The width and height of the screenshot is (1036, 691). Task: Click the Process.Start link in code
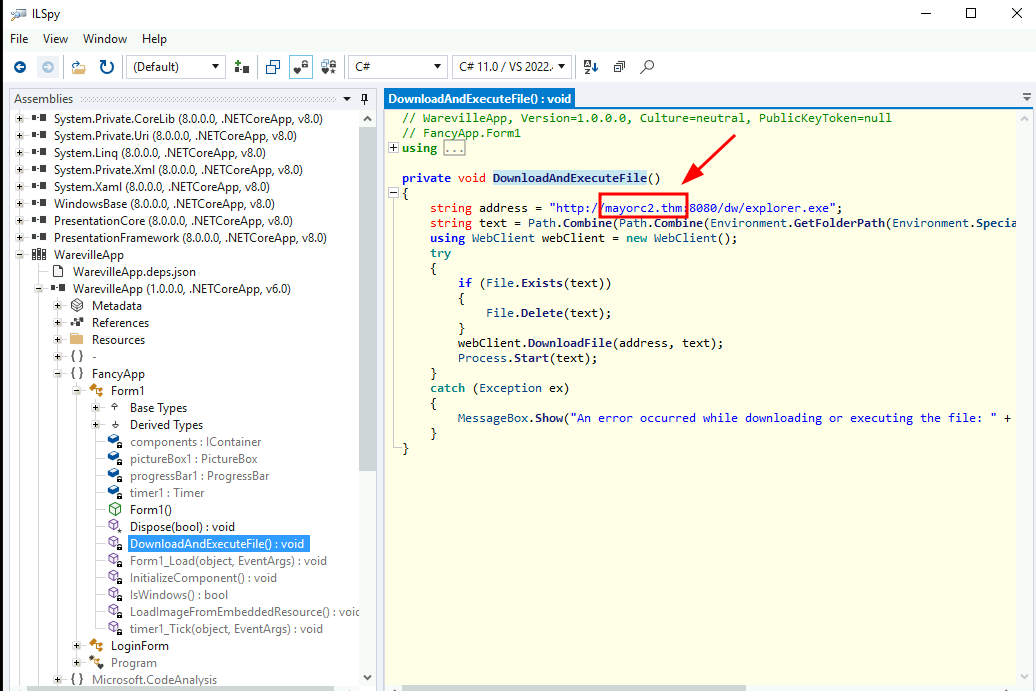click(503, 358)
